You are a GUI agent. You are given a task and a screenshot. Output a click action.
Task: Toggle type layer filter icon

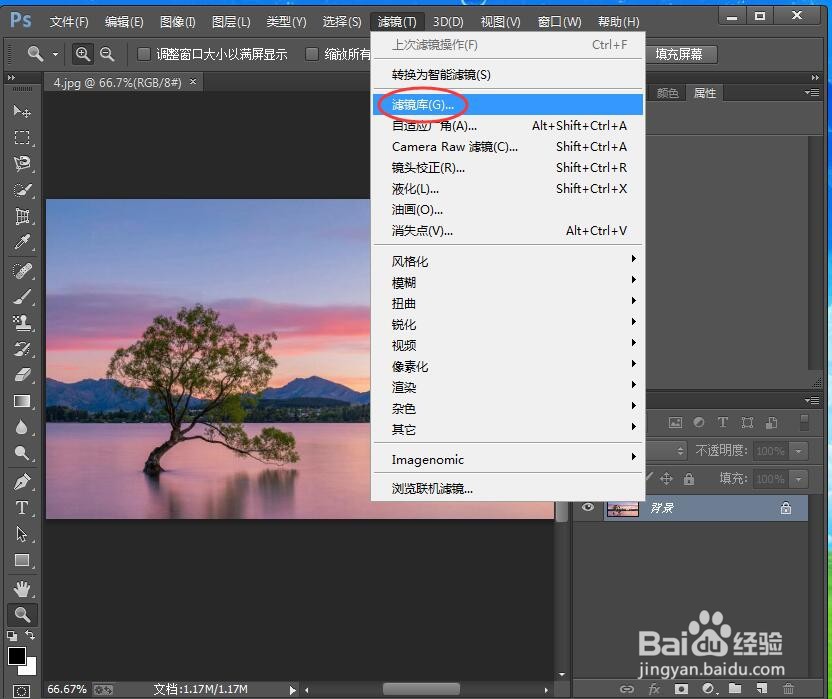[x=723, y=422]
